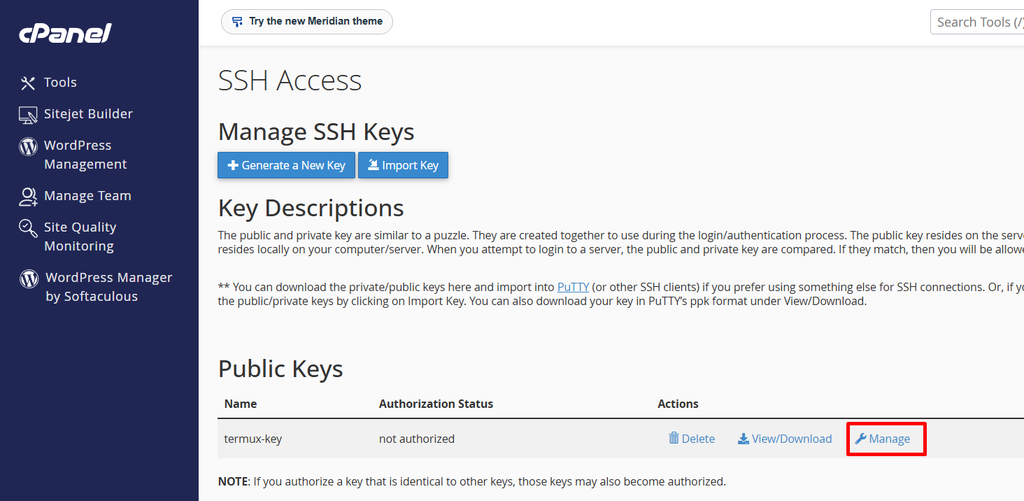Image resolution: width=1024 pixels, height=501 pixels.
Task: Click the wrench icon beside Manage
Action: (x=860, y=439)
